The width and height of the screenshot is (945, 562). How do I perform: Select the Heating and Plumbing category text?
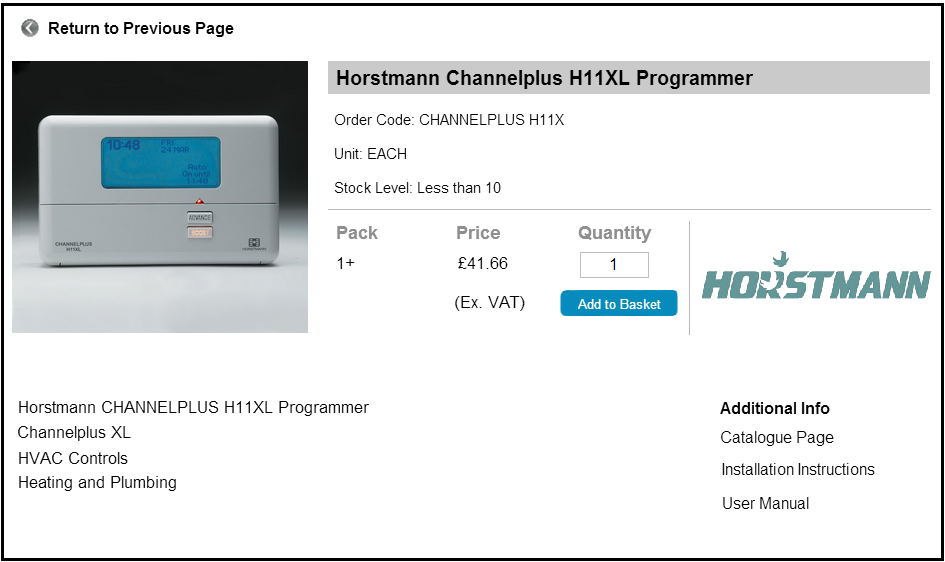(97, 482)
